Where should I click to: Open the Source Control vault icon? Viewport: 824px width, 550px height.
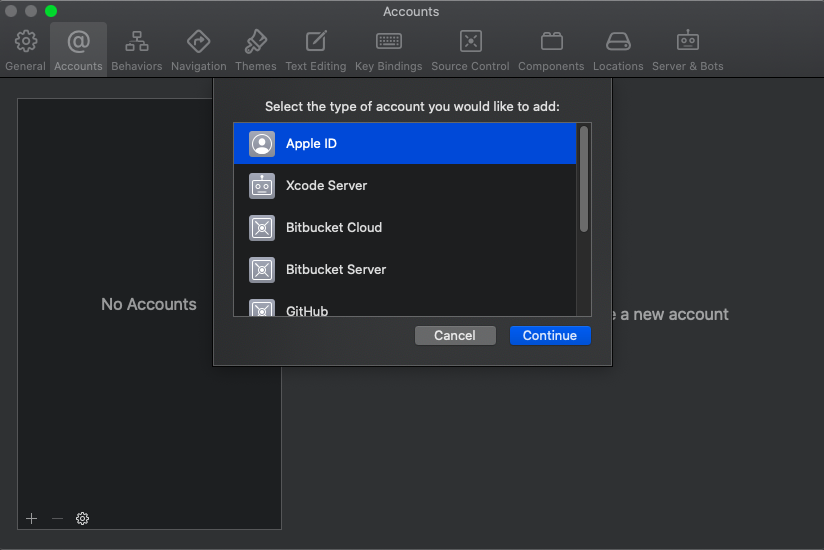pos(471,41)
